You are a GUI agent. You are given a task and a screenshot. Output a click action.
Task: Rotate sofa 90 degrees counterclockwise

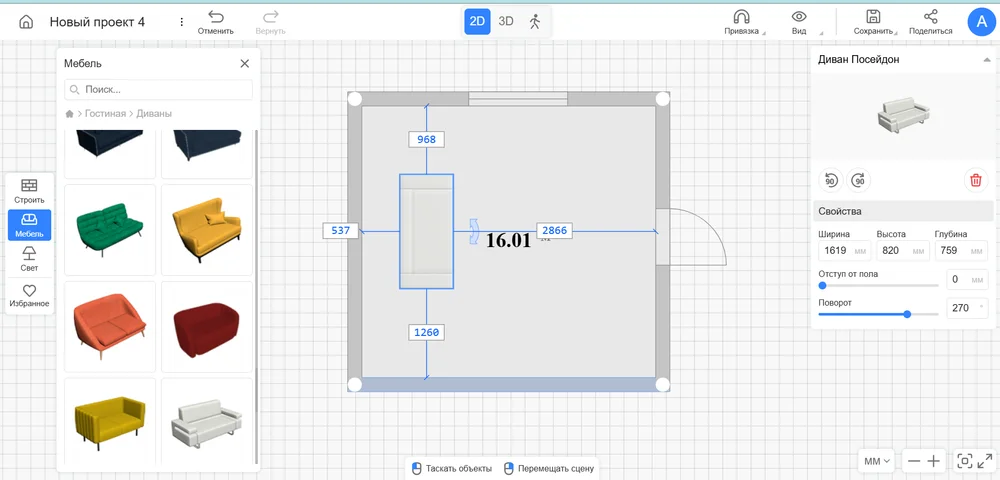tap(830, 180)
